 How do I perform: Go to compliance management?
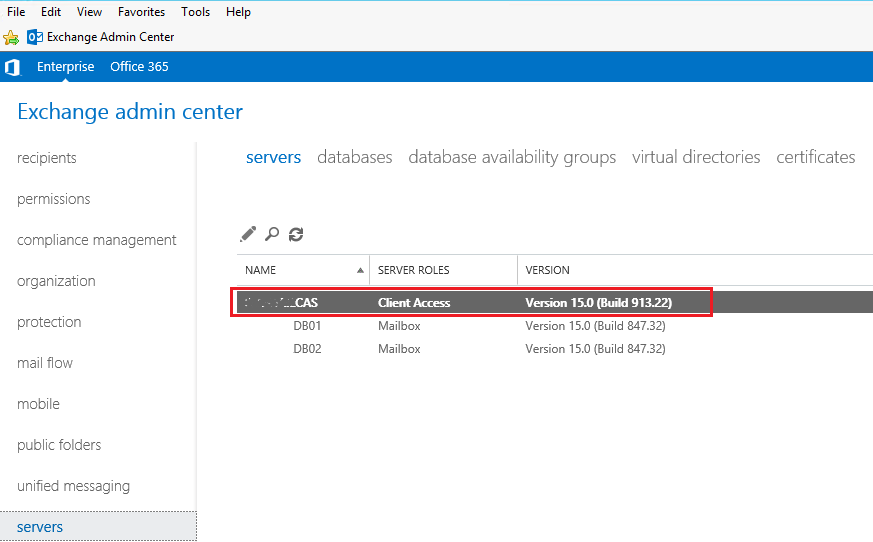[96, 240]
